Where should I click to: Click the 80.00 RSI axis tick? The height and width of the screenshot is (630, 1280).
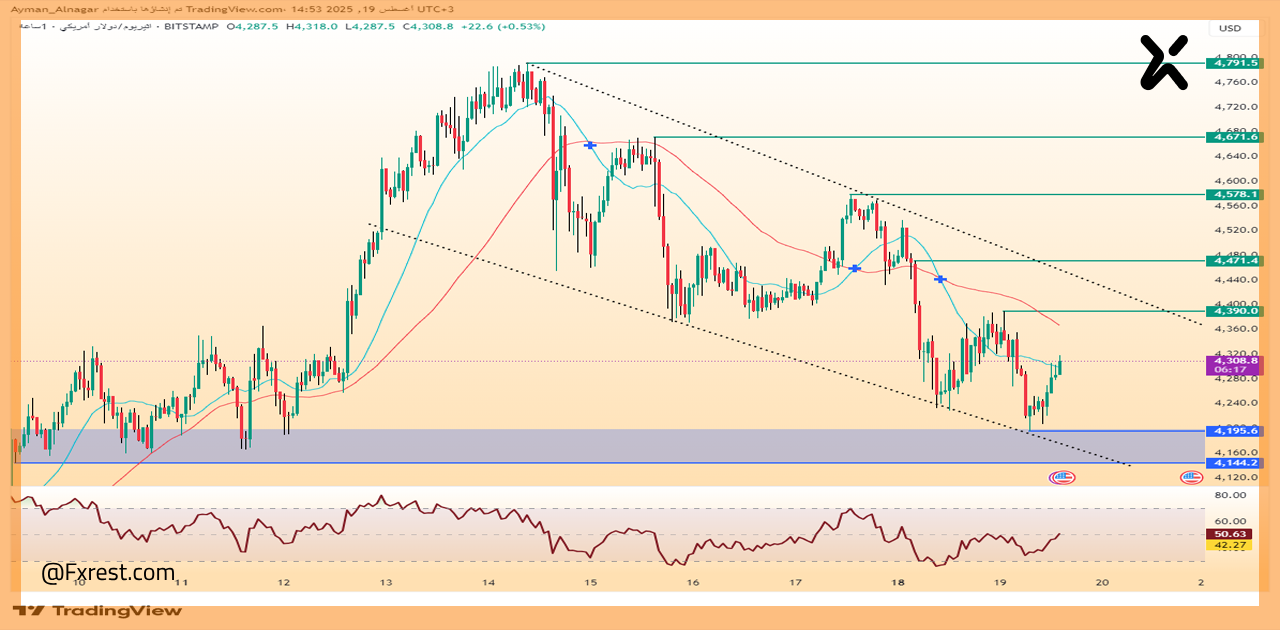1229,495
